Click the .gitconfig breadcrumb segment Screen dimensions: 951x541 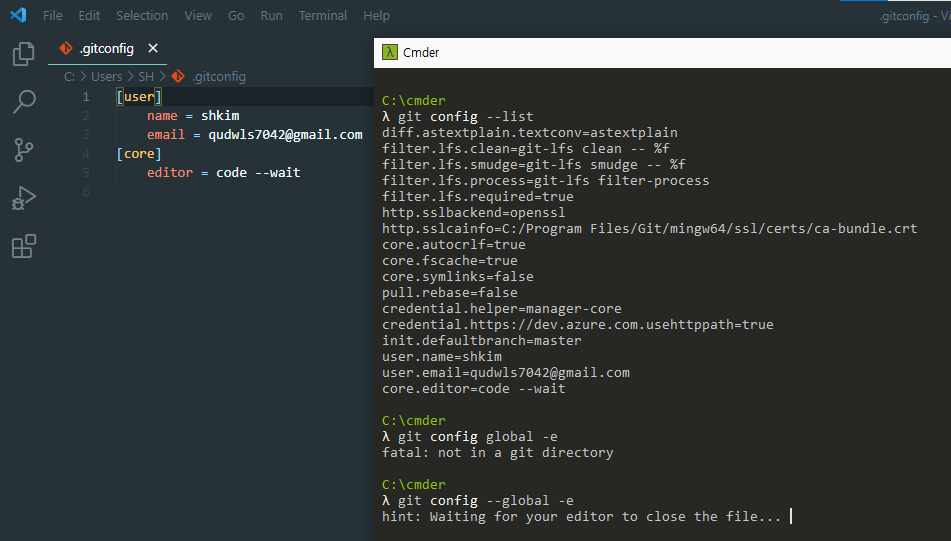point(219,76)
